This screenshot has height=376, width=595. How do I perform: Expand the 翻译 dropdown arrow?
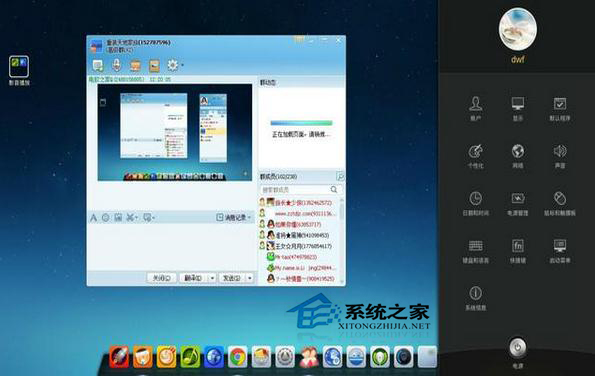pos(212,278)
